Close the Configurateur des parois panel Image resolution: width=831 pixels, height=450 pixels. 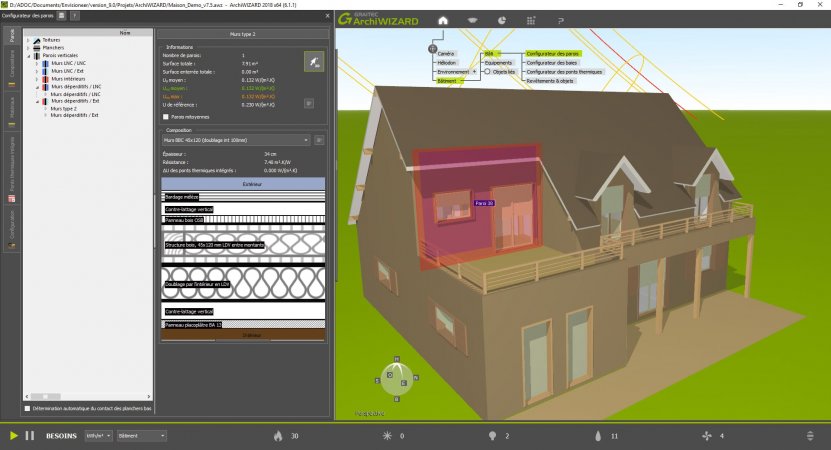(327, 16)
